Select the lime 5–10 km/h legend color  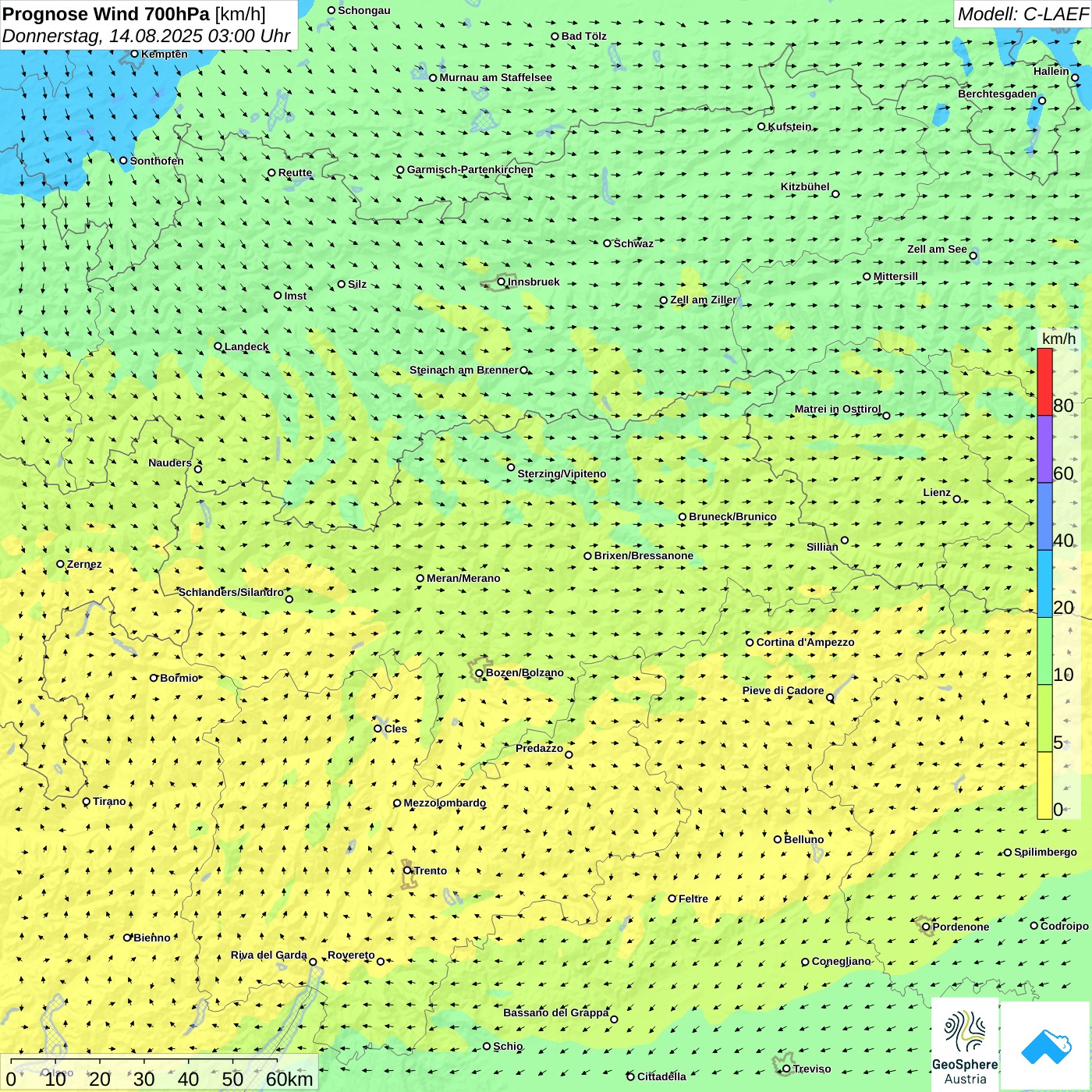[x=1044, y=718]
